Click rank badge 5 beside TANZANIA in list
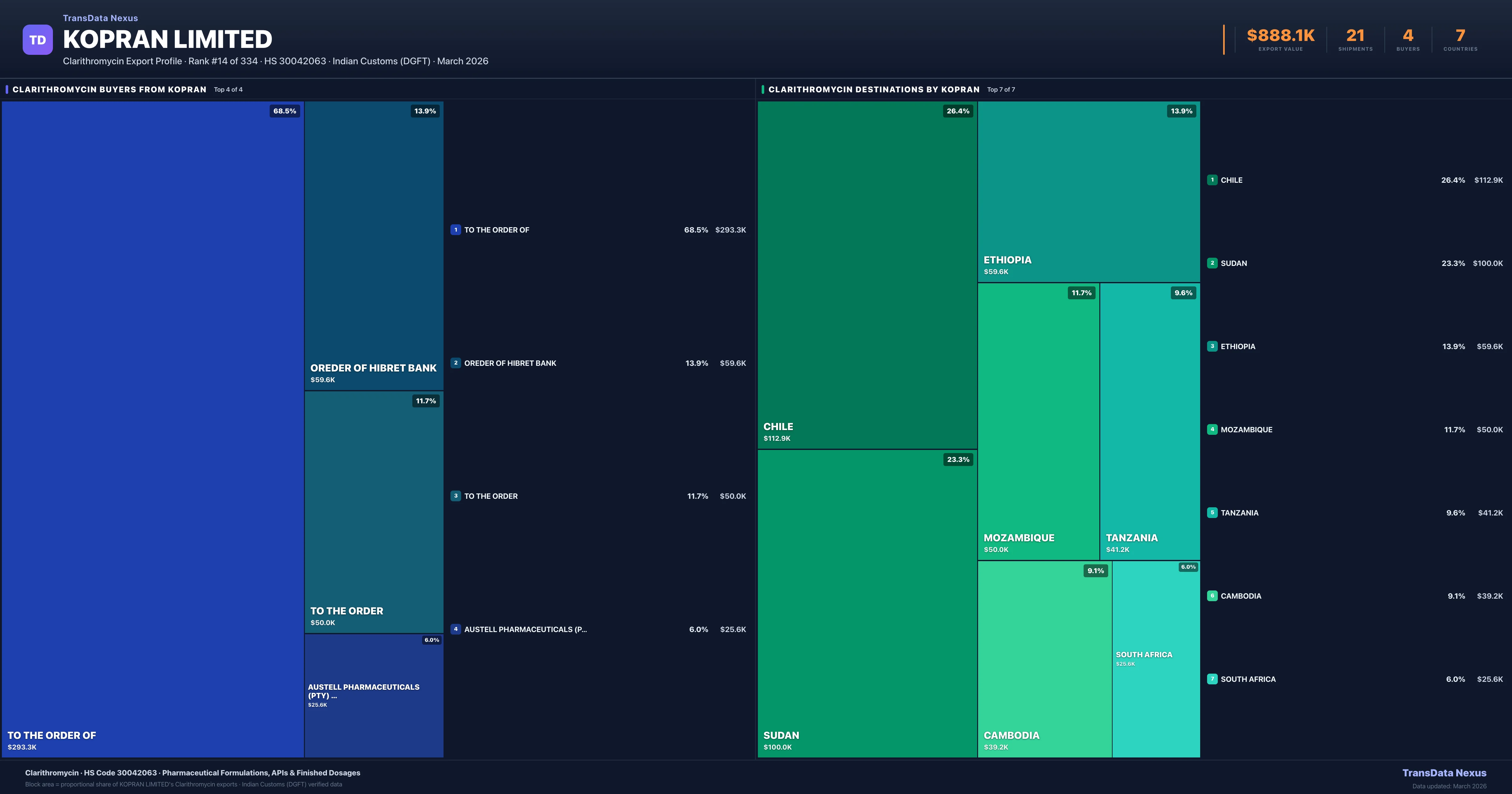Image resolution: width=1512 pixels, height=794 pixels. click(x=1212, y=513)
